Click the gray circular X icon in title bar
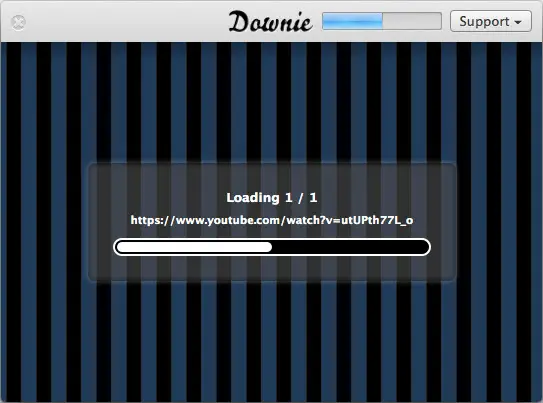Screen dimensions: 543x403 pyautogui.click(x=18, y=23)
